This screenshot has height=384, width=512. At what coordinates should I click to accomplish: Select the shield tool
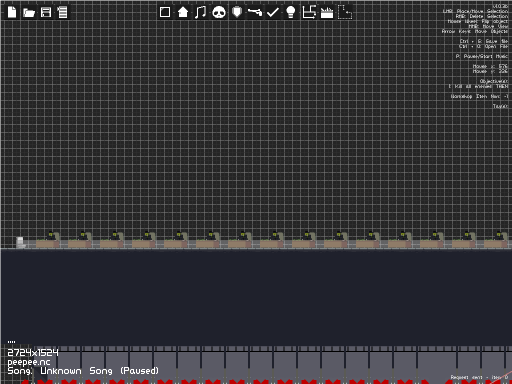pos(237,12)
